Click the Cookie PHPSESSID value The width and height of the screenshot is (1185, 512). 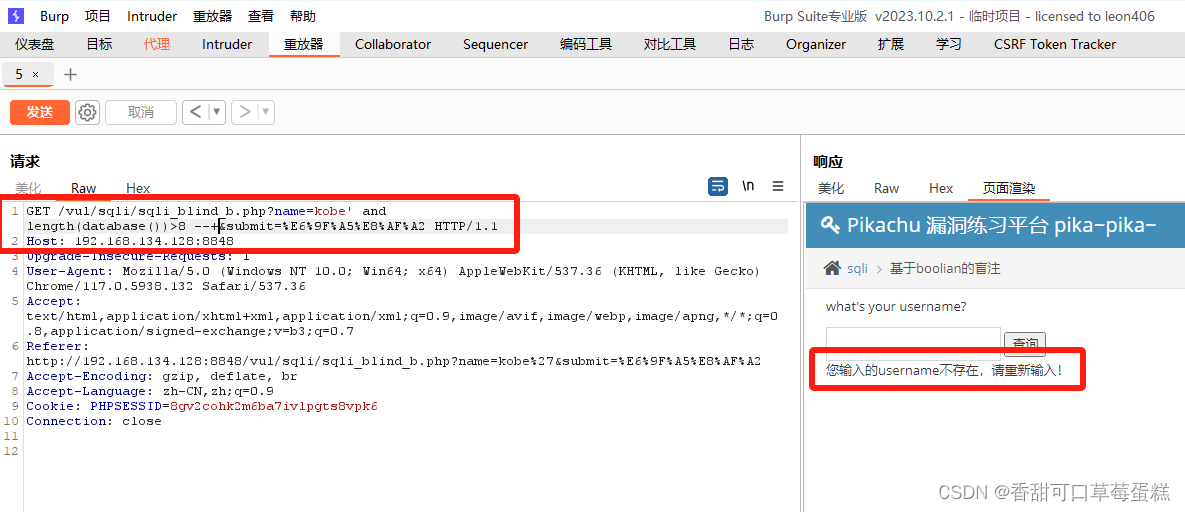click(x=274, y=406)
